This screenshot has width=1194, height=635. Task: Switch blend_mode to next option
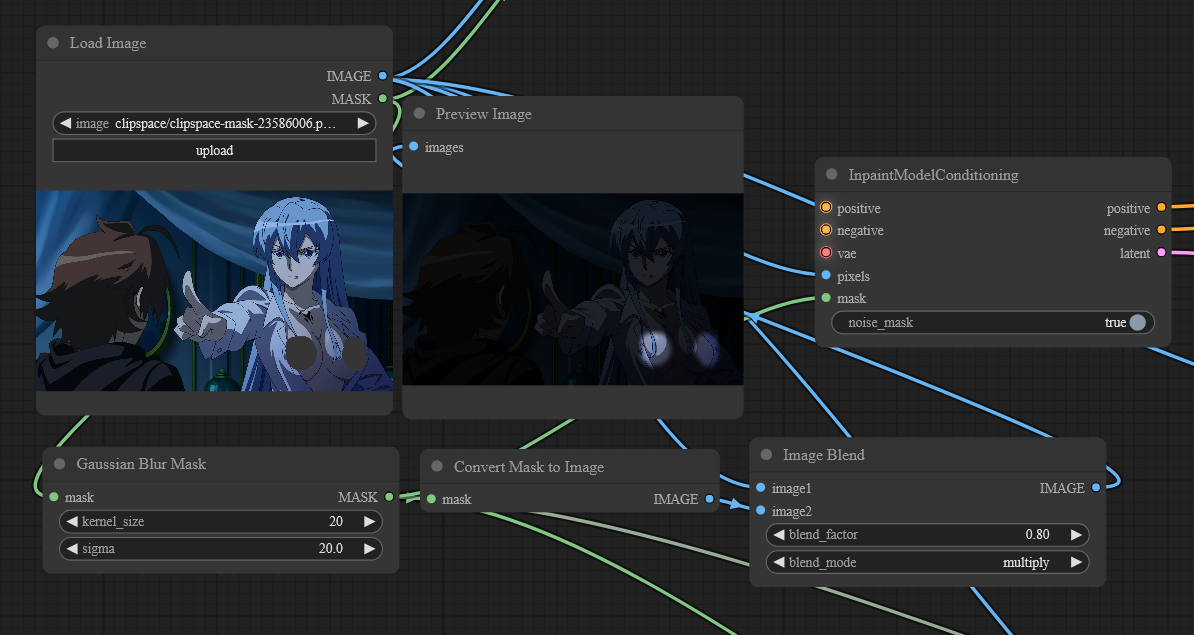[1076, 562]
